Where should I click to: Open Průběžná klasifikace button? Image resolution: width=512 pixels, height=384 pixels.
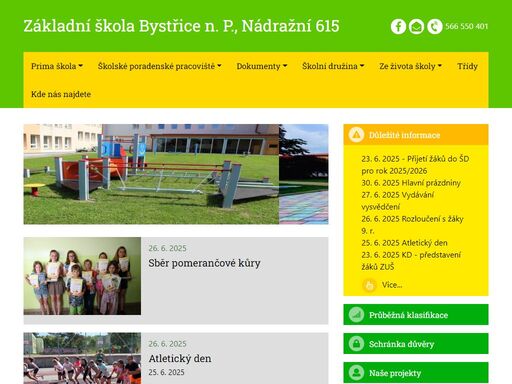point(416,314)
